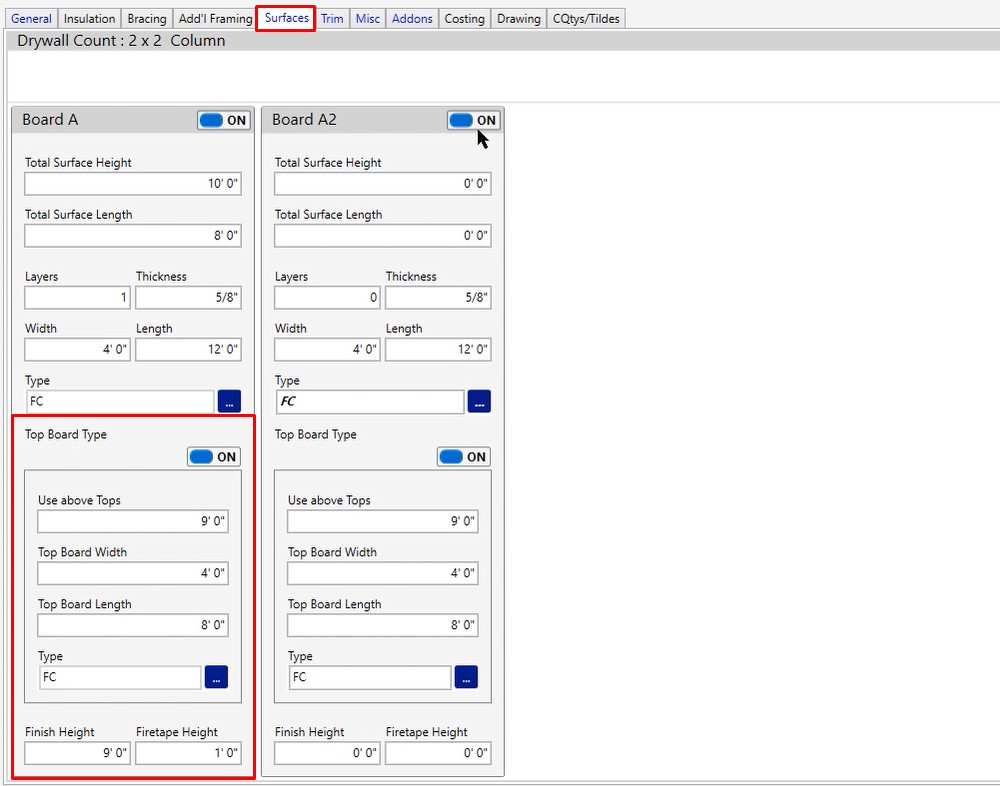
Task: Select the Add'l Framing tab
Action: 215,19
